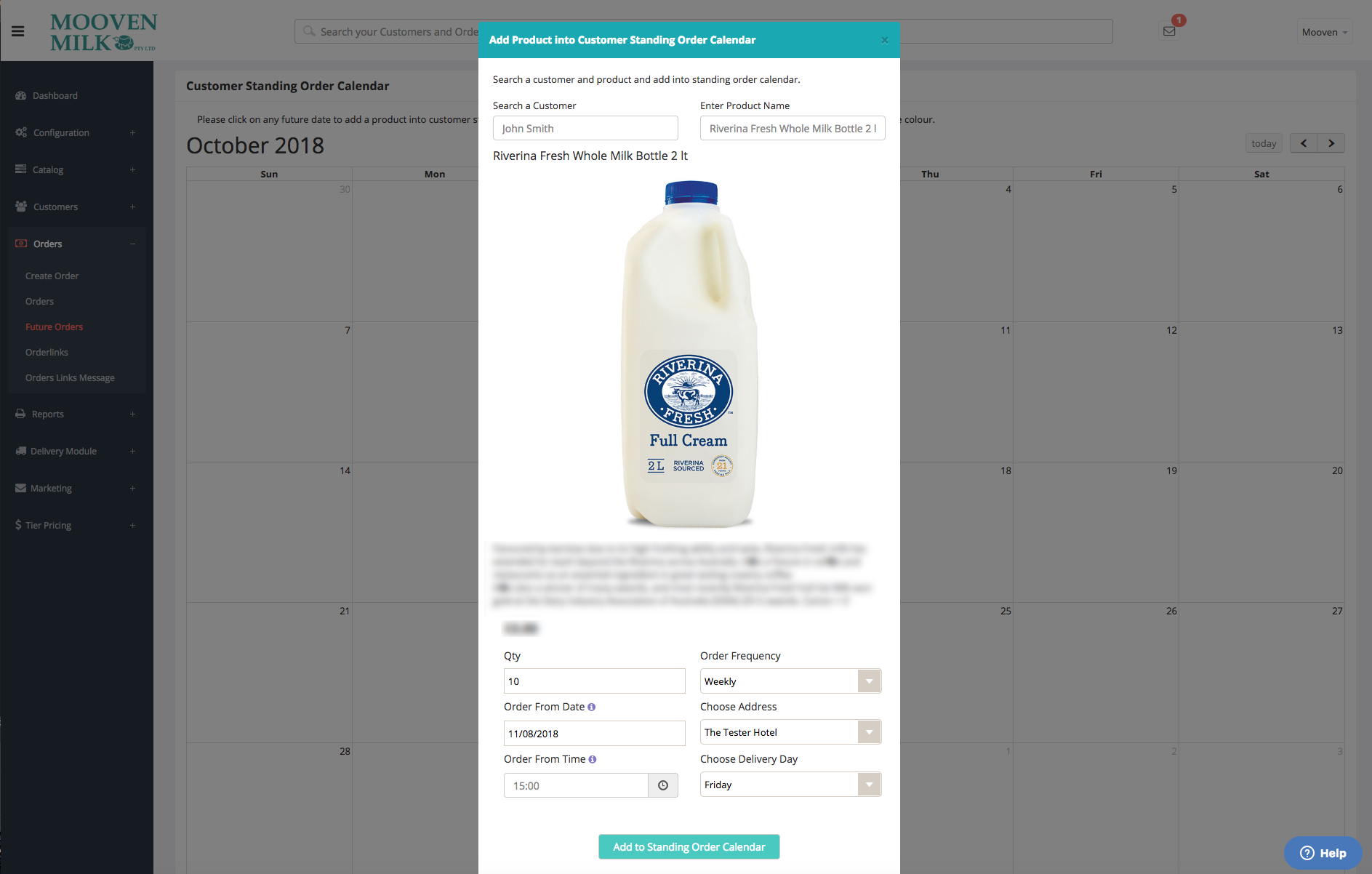Open the Choose Address dropdown showing The Tester Hotel

point(790,732)
